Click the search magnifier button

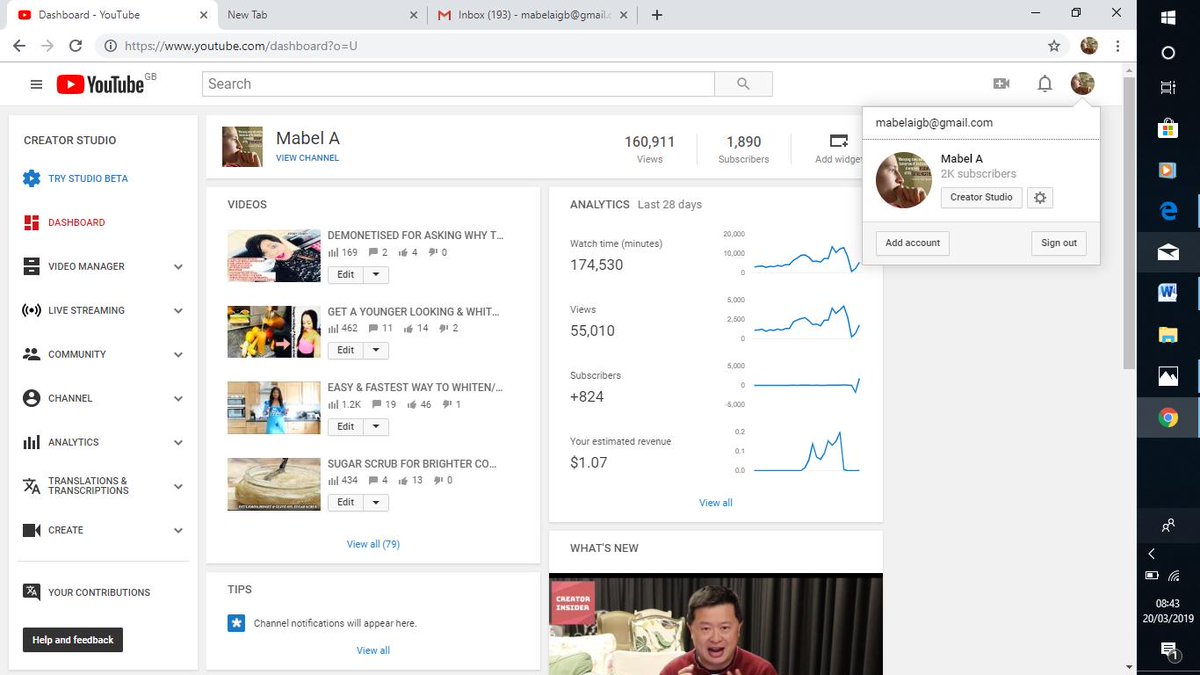pos(742,84)
